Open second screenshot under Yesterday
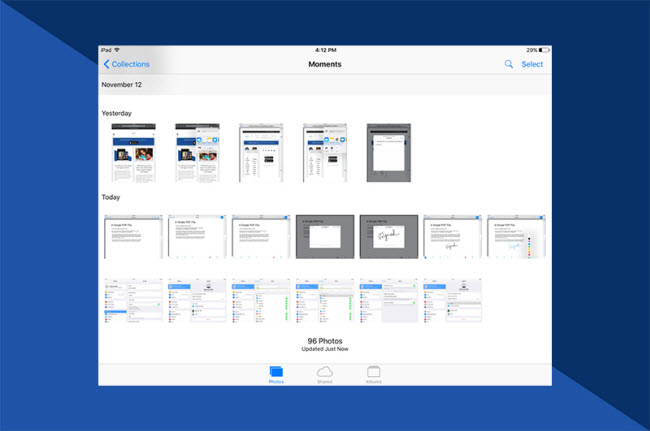This screenshot has height=431, width=650. [197, 153]
